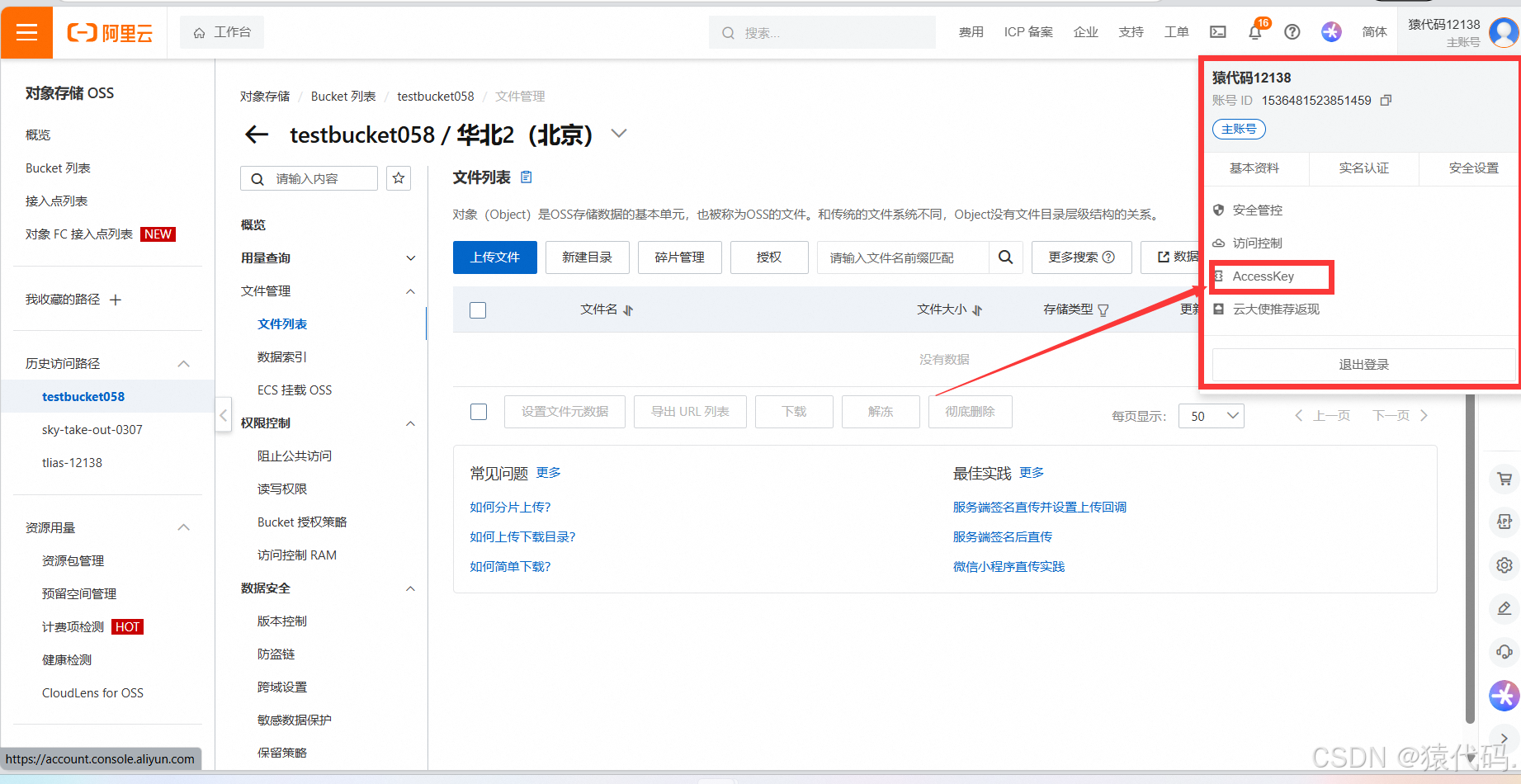Click the magnifier search button for file prefix
Image resolution: width=1521 pixels, height=784 pixels.
point(1005,257)
